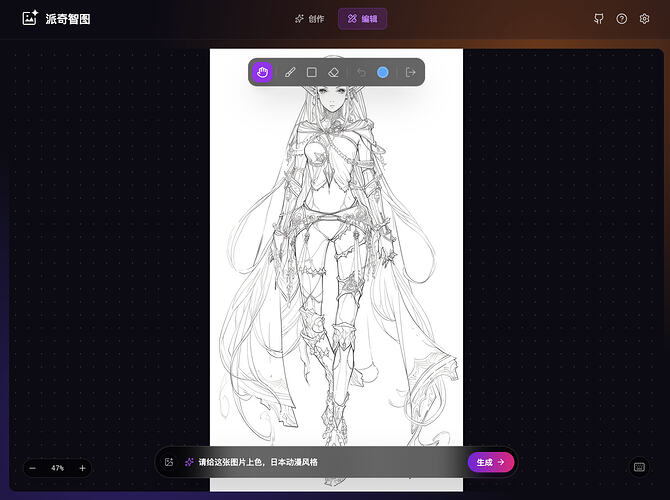Switch to the 创作 tab
Screen dimensions: 670x500
309,19
